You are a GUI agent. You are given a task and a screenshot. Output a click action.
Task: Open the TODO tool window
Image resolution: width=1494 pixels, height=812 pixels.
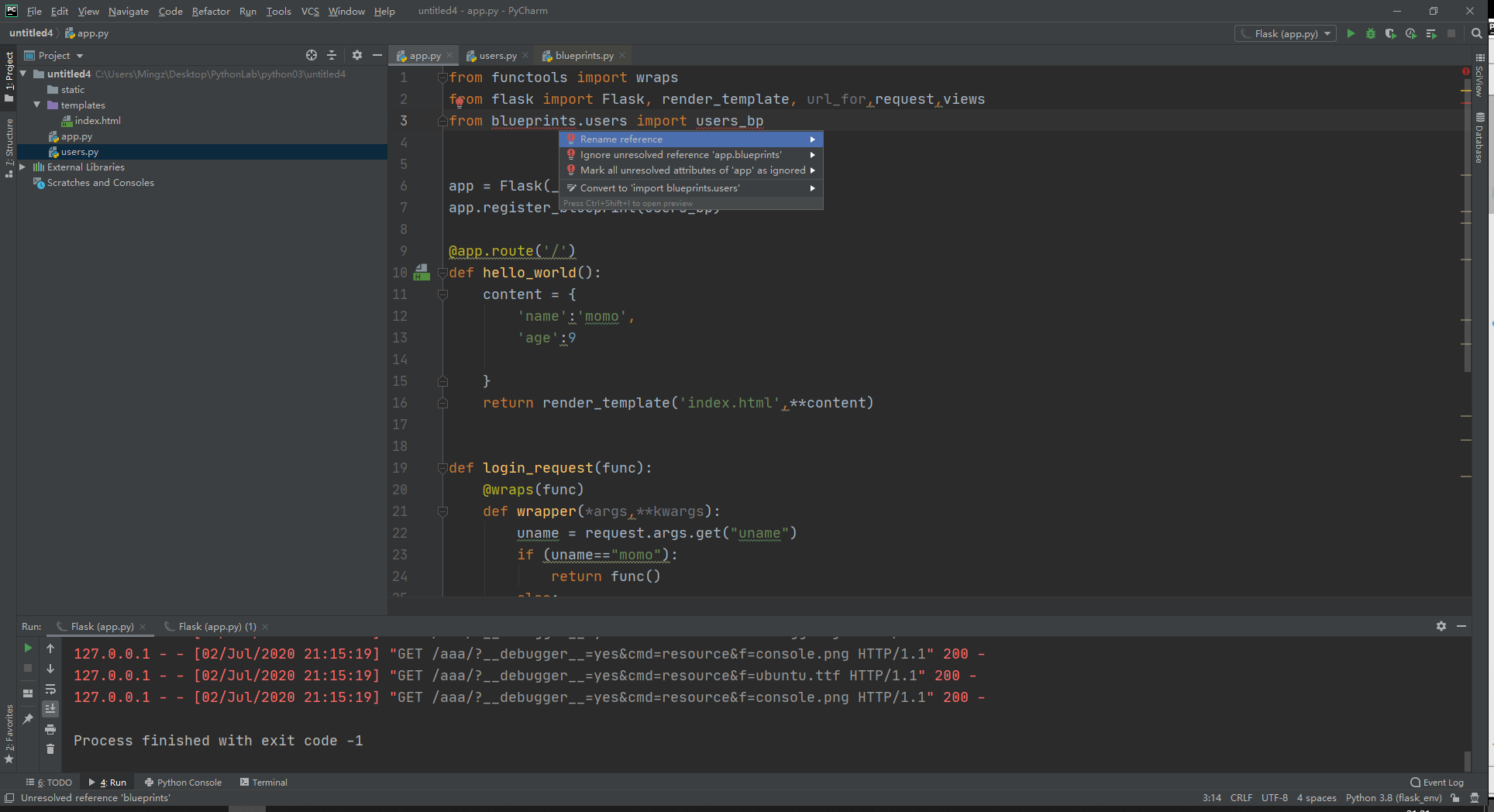coord(50,783)
